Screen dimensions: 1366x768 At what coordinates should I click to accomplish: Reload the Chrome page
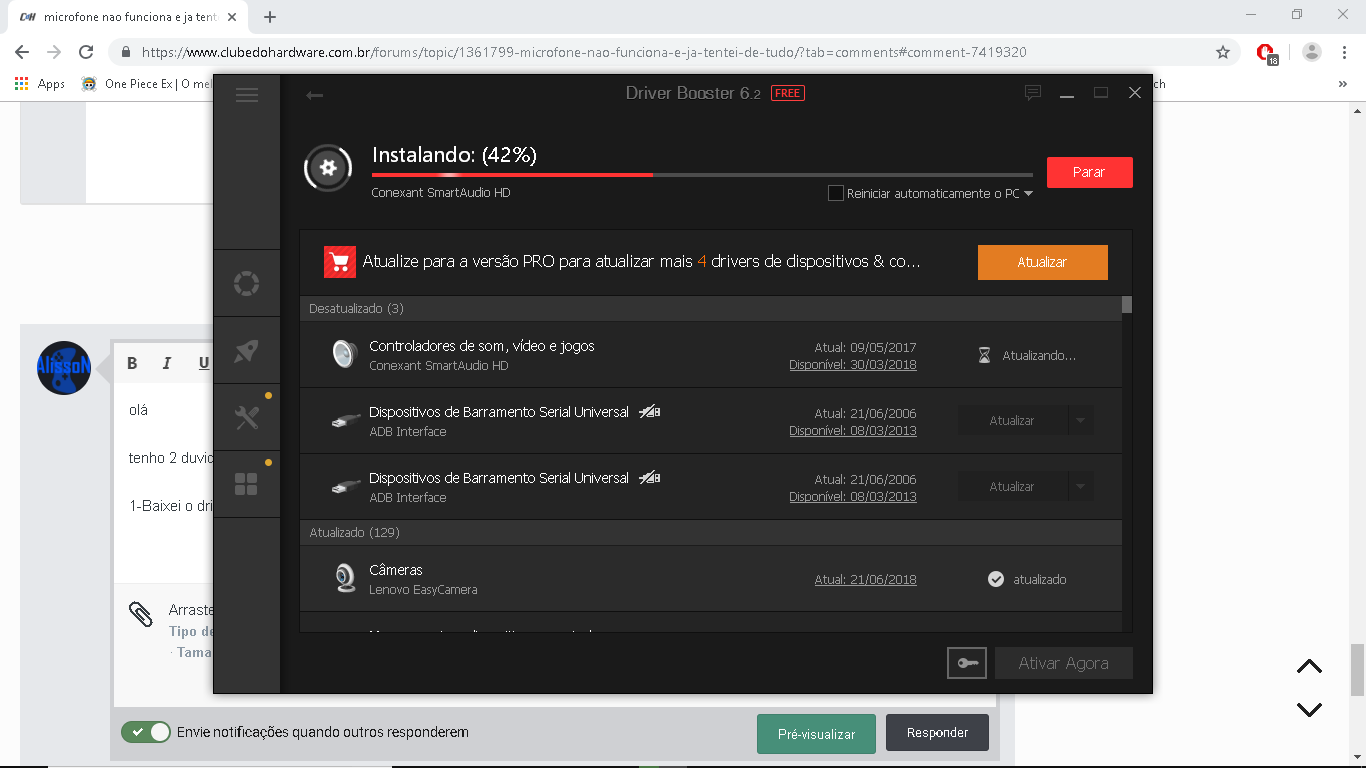coord(86,52)
